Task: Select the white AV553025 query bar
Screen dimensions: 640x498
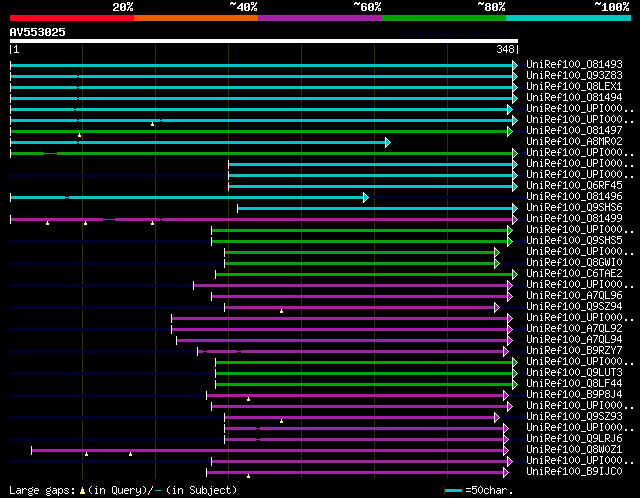Action: point(264,41)
